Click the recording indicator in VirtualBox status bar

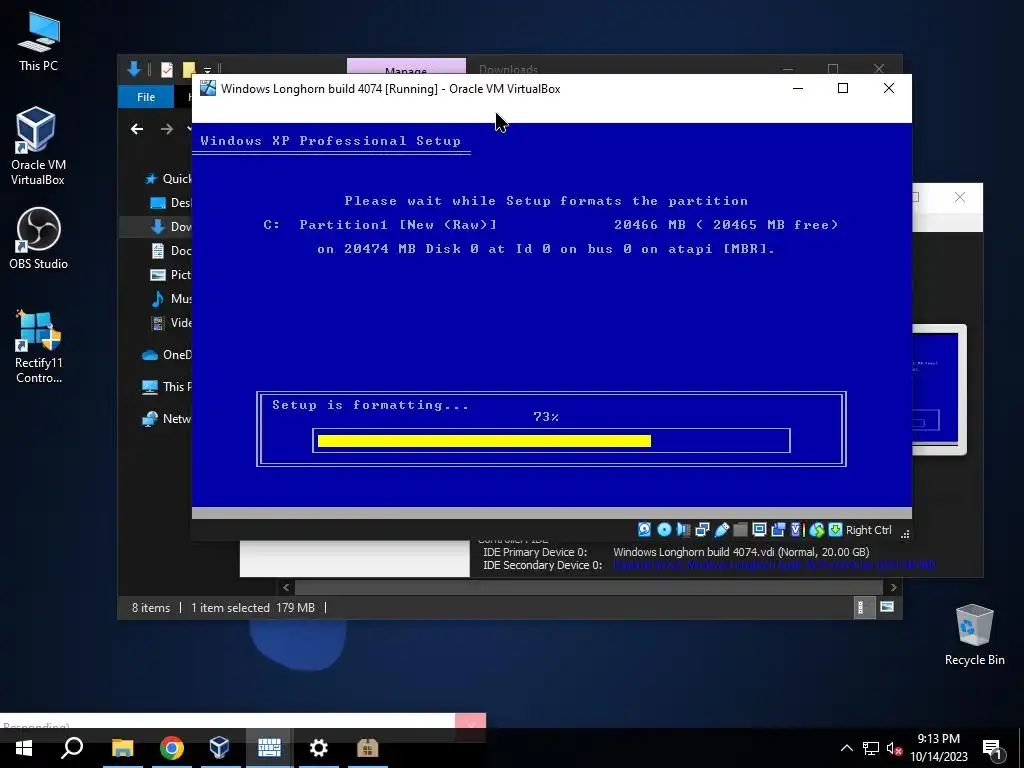(x=778, y=530)
